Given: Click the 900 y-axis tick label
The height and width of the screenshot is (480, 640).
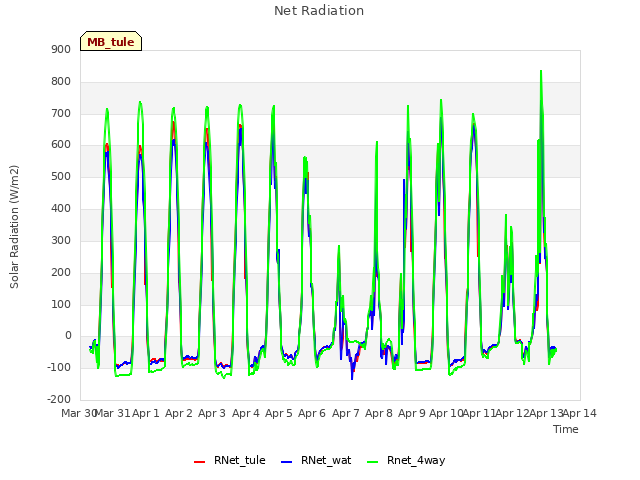Looking at the screenshot, I should point(61,49).
